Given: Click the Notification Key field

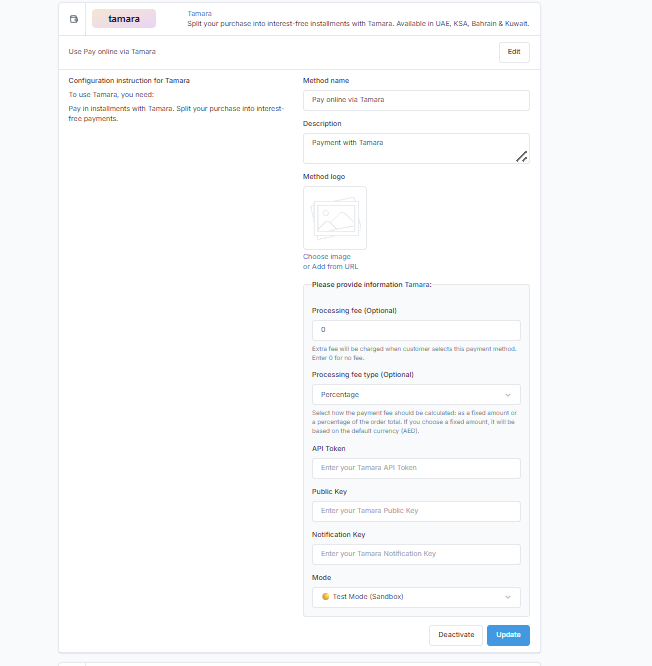Looking at the screenshot, I should click(x=416, y=554).
